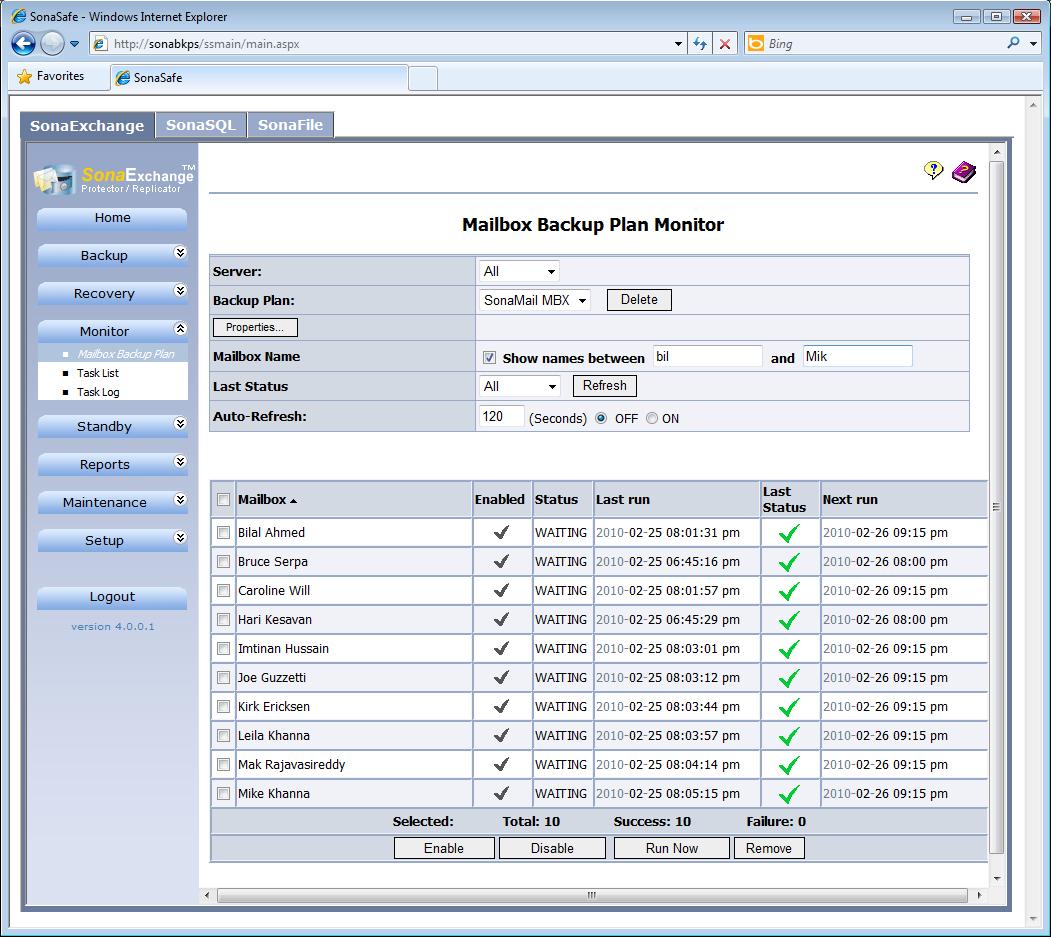1051x937 pixels.
Task: Select Mak Rajavasireddy's checkbox
Action: (223, 765)
